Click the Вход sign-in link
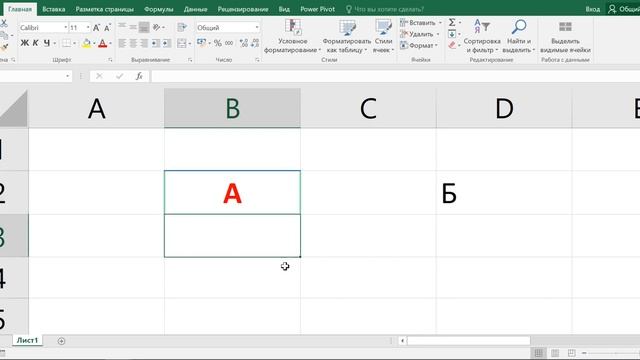 [593, 9]
